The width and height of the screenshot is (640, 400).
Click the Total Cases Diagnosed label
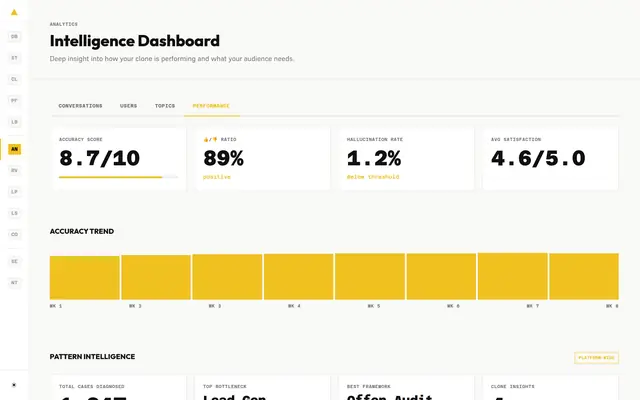click(91, 386)
